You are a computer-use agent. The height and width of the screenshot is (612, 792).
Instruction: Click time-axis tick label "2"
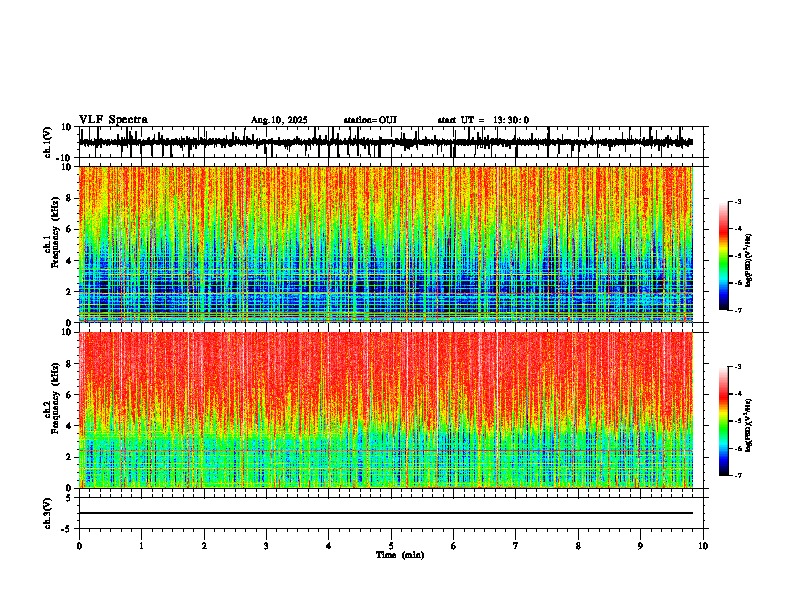click(x=204, y=546)
